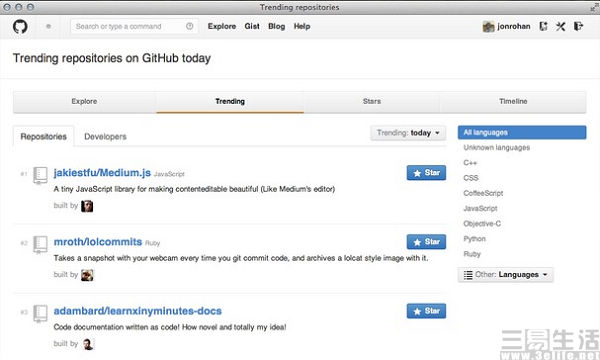Click the Trending repositories on GitHub today heading

(x=112, y=58)
